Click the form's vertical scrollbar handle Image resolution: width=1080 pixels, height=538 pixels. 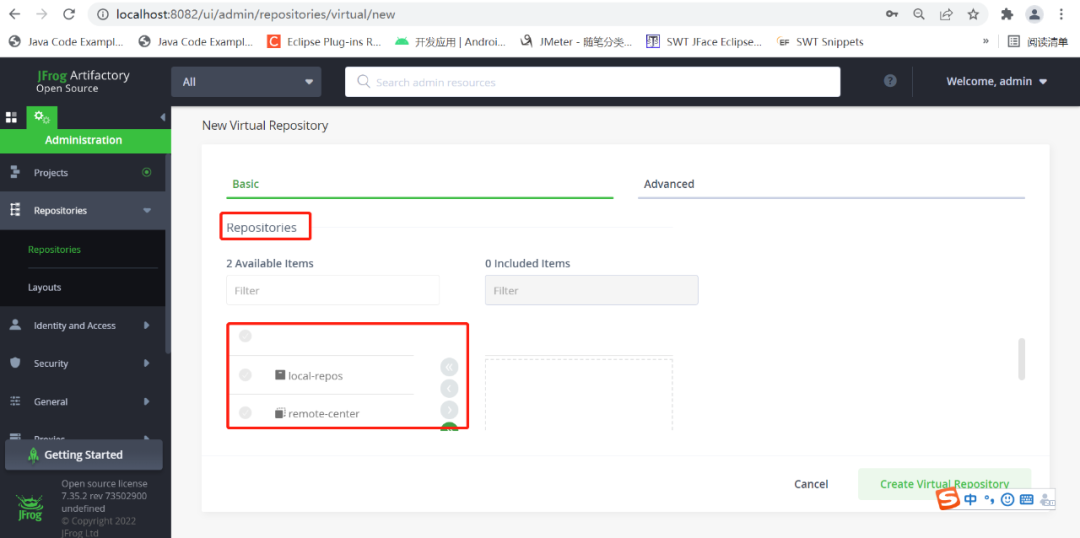pos(1021,358)
